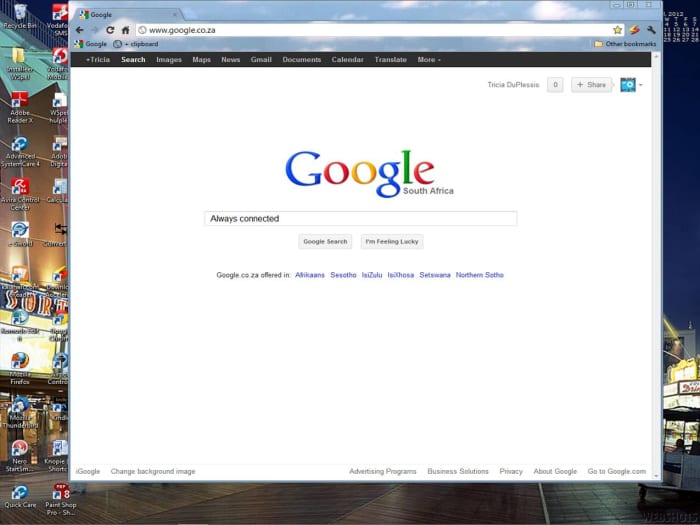700x525 pixels.
Task: Open Advertising Programs footer link
Action: (x=383, y=471)
